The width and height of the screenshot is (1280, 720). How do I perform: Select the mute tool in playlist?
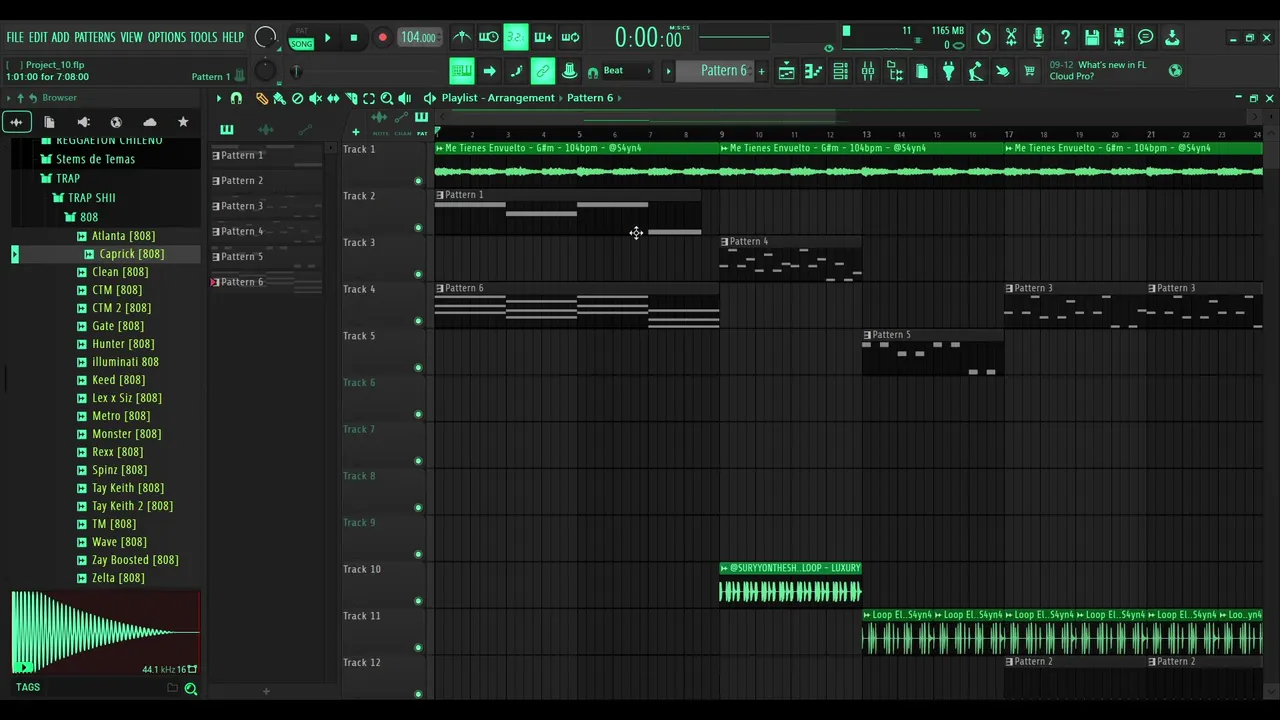315,98
